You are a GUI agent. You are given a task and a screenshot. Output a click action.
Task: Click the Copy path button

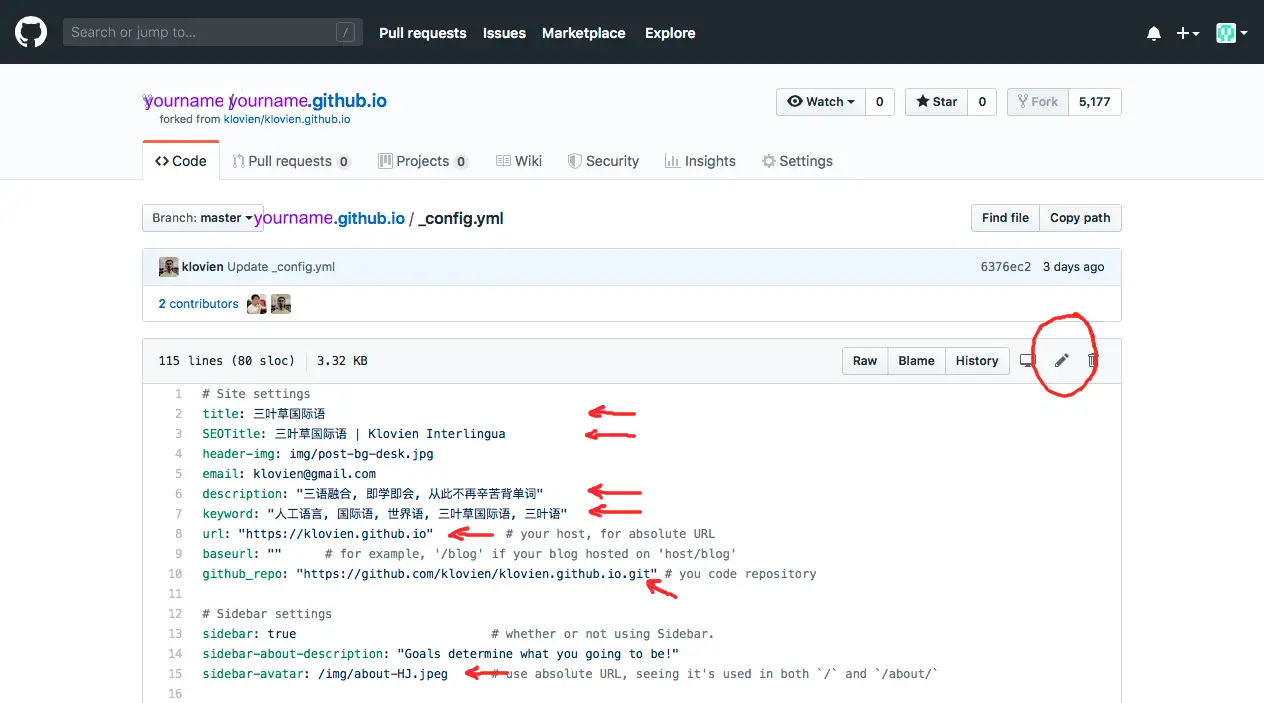pyautogui.click(x=1080, y=218)
